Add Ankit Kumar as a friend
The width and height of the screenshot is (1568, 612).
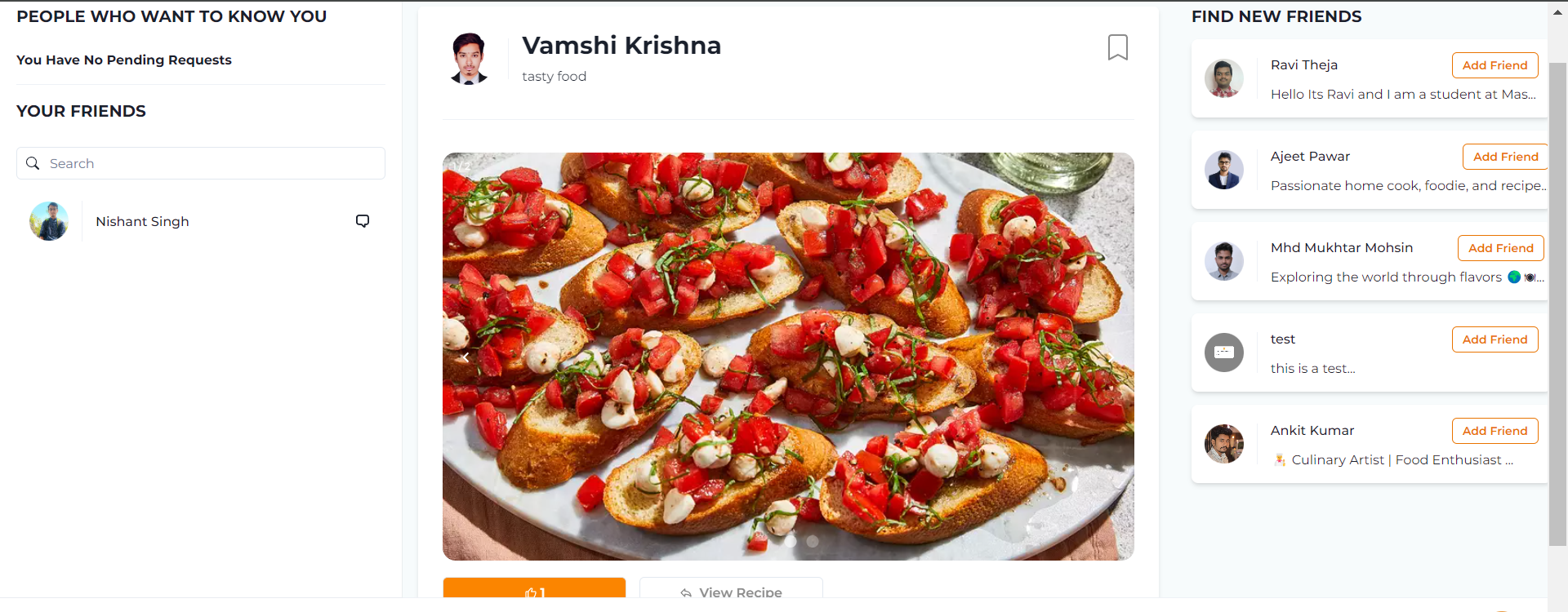pyautogui.click(x=1494, y=430)
